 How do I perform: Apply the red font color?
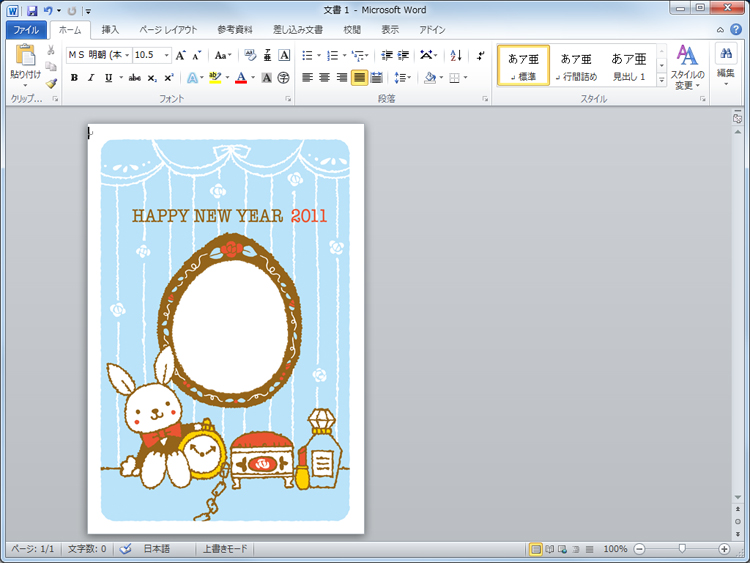tap(241, 77)
